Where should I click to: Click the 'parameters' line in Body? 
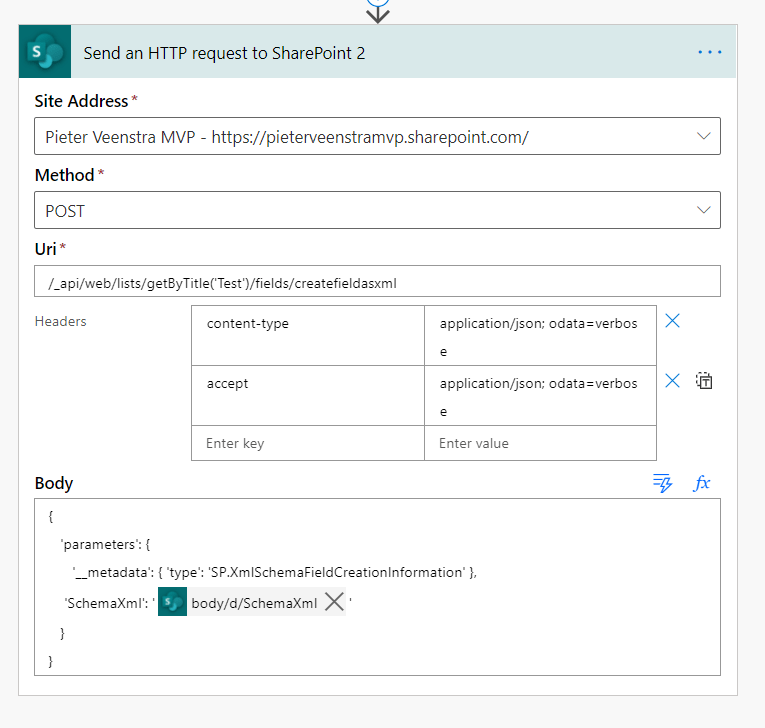click(106, 545)
